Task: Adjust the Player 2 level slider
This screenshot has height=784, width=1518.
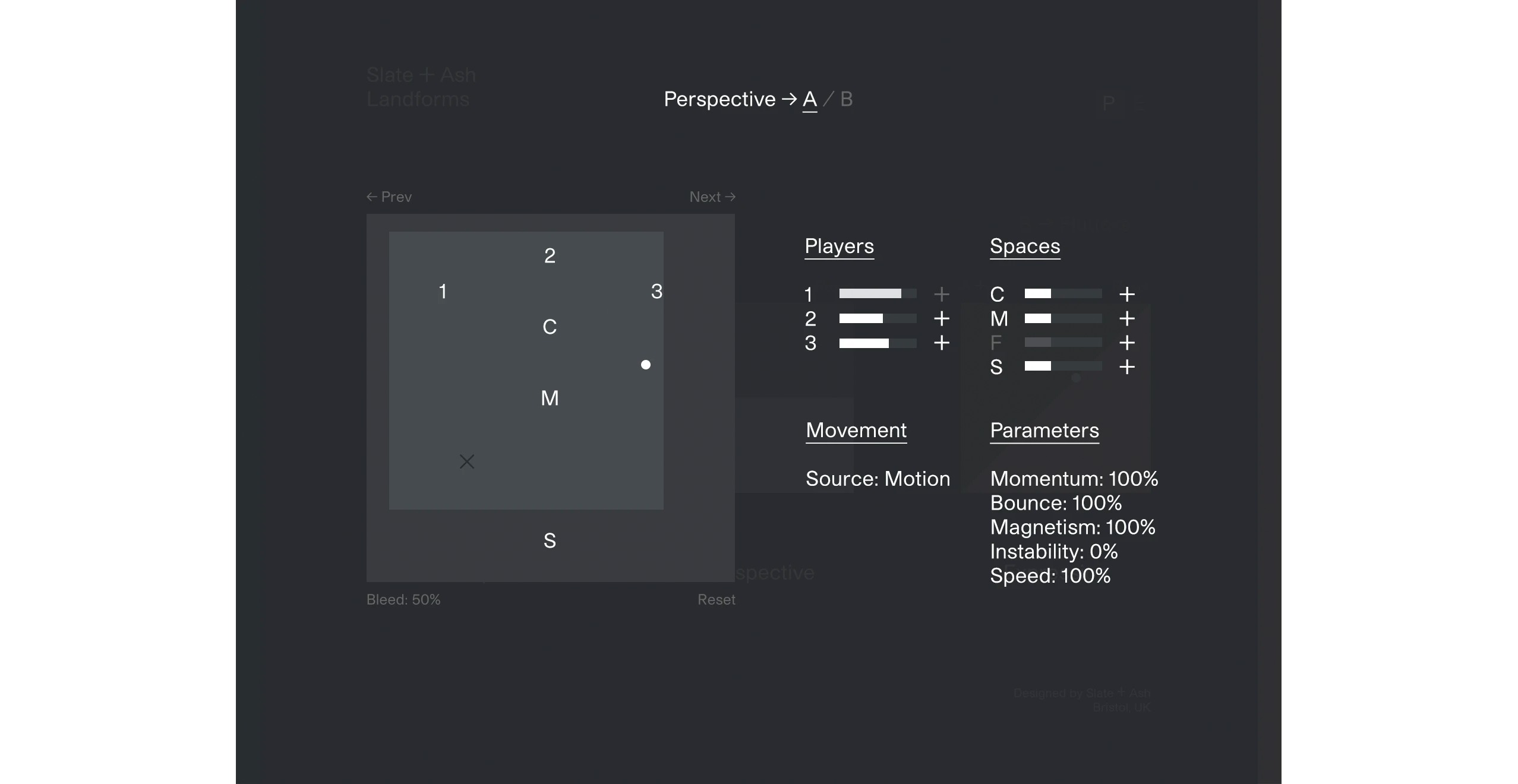Action: [878, 318]
